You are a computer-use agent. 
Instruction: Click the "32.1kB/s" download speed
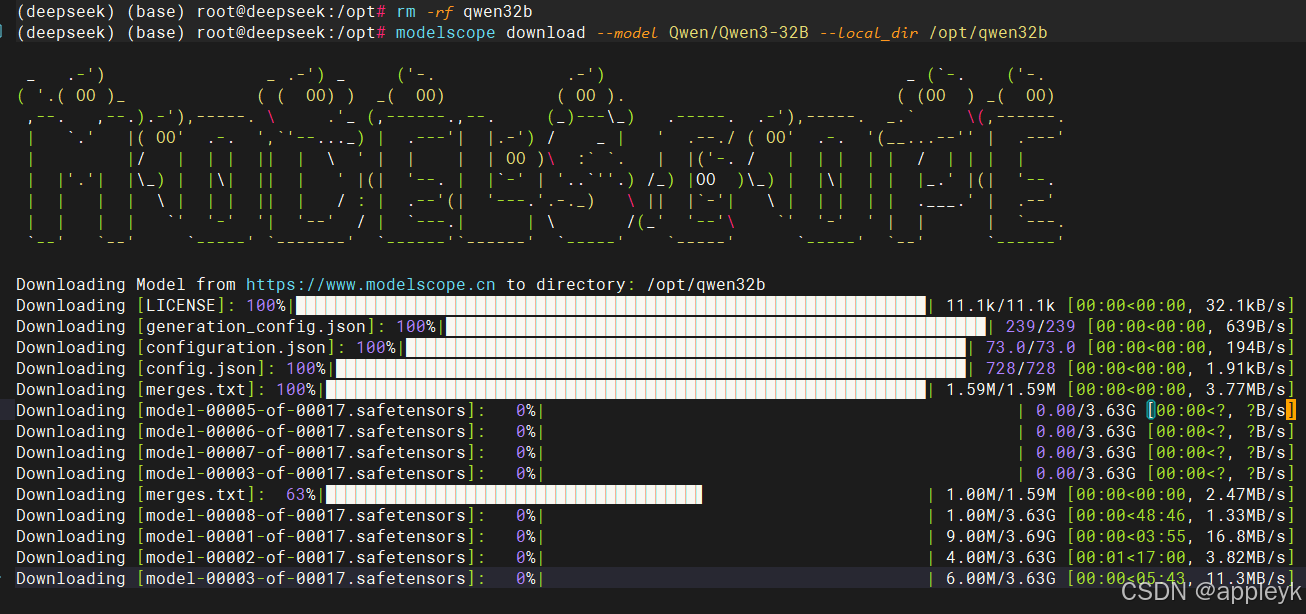pyautogui.click(x=1246, y=306)
